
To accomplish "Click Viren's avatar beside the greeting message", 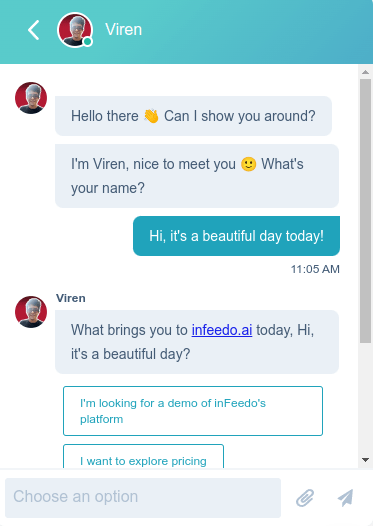I will coord(31,98).
